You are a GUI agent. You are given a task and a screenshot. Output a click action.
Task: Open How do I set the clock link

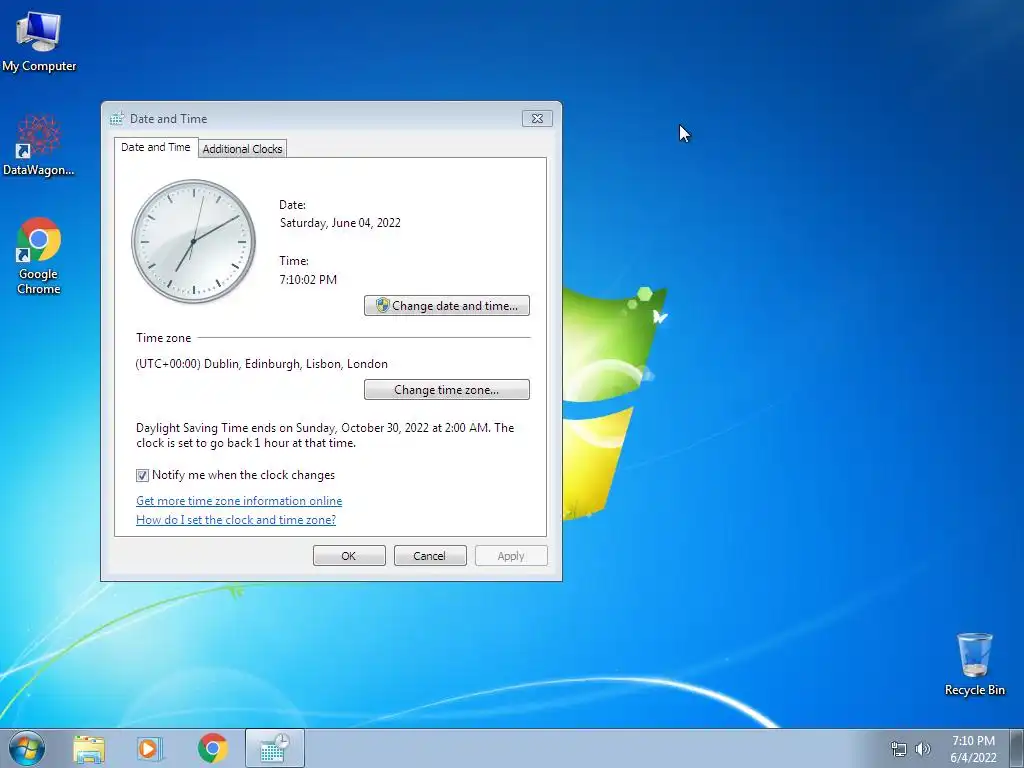tap(236, 520)
